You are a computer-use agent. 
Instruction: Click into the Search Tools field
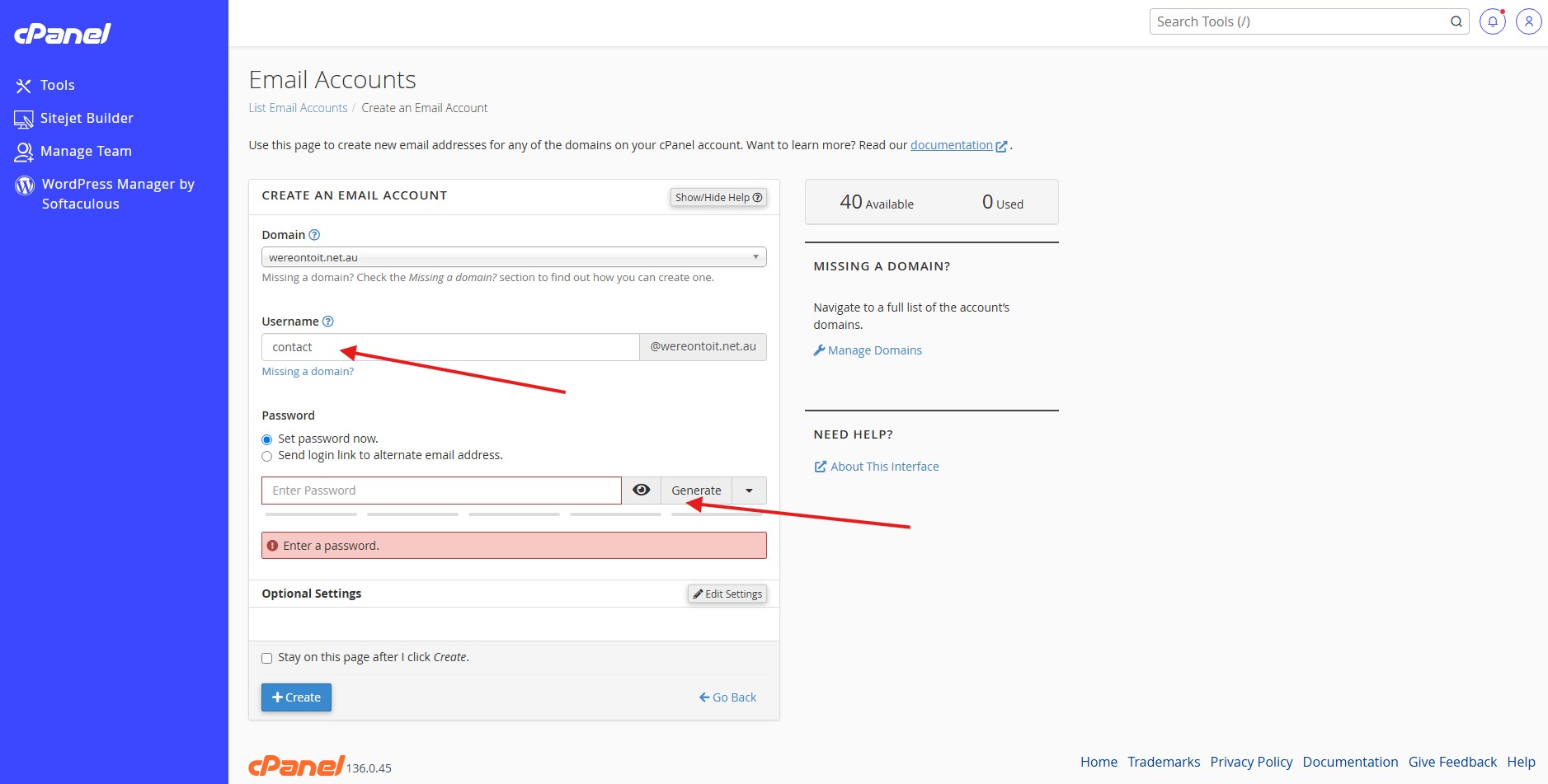[x=1299, y=21]
